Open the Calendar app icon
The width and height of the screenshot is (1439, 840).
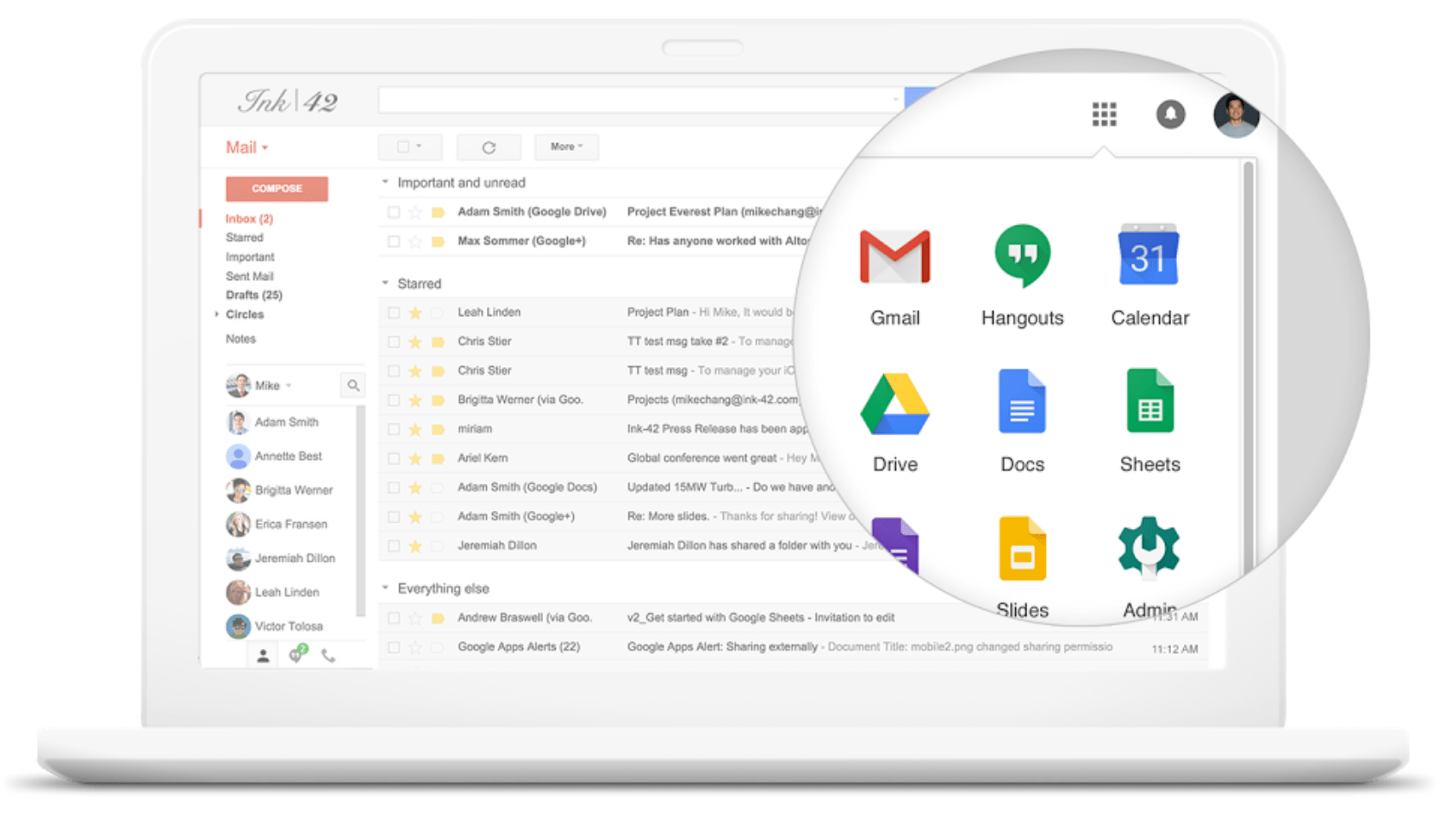pos(1149,255)
